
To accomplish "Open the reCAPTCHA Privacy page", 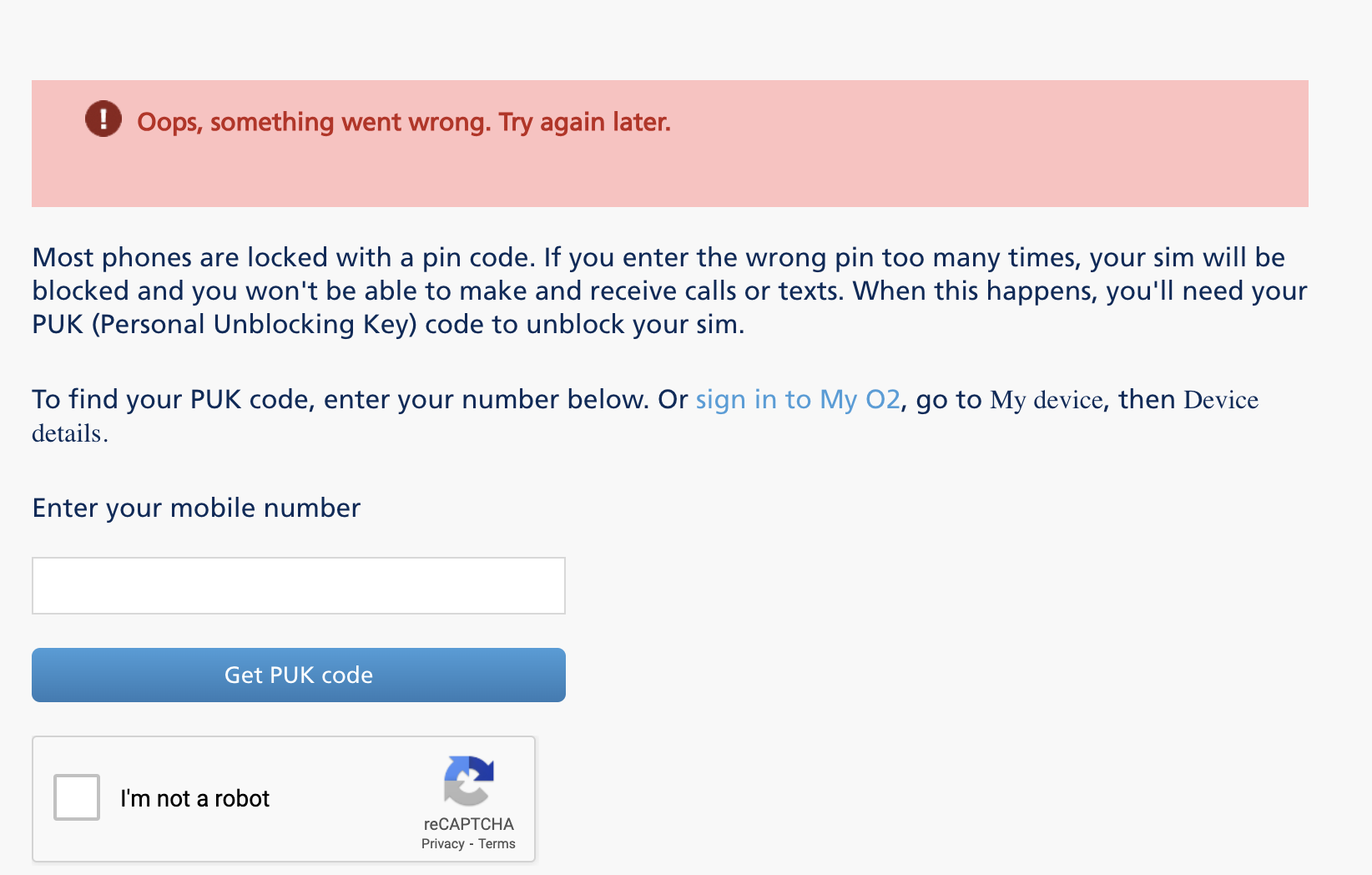I will pos(442,843).
